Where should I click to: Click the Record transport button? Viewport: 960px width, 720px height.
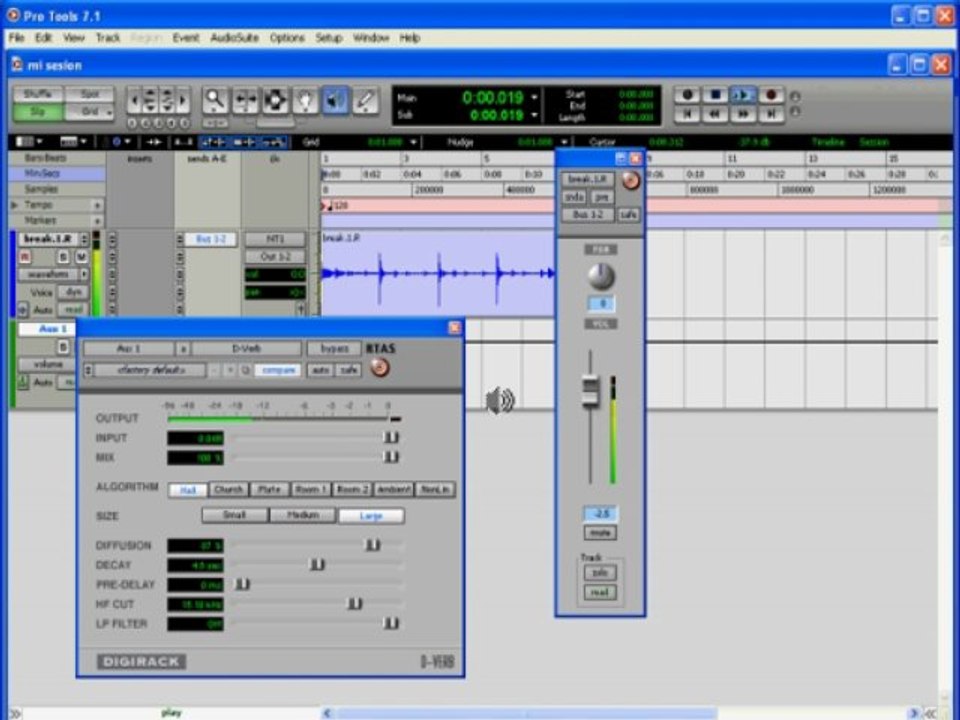click(x=771, y=95)
